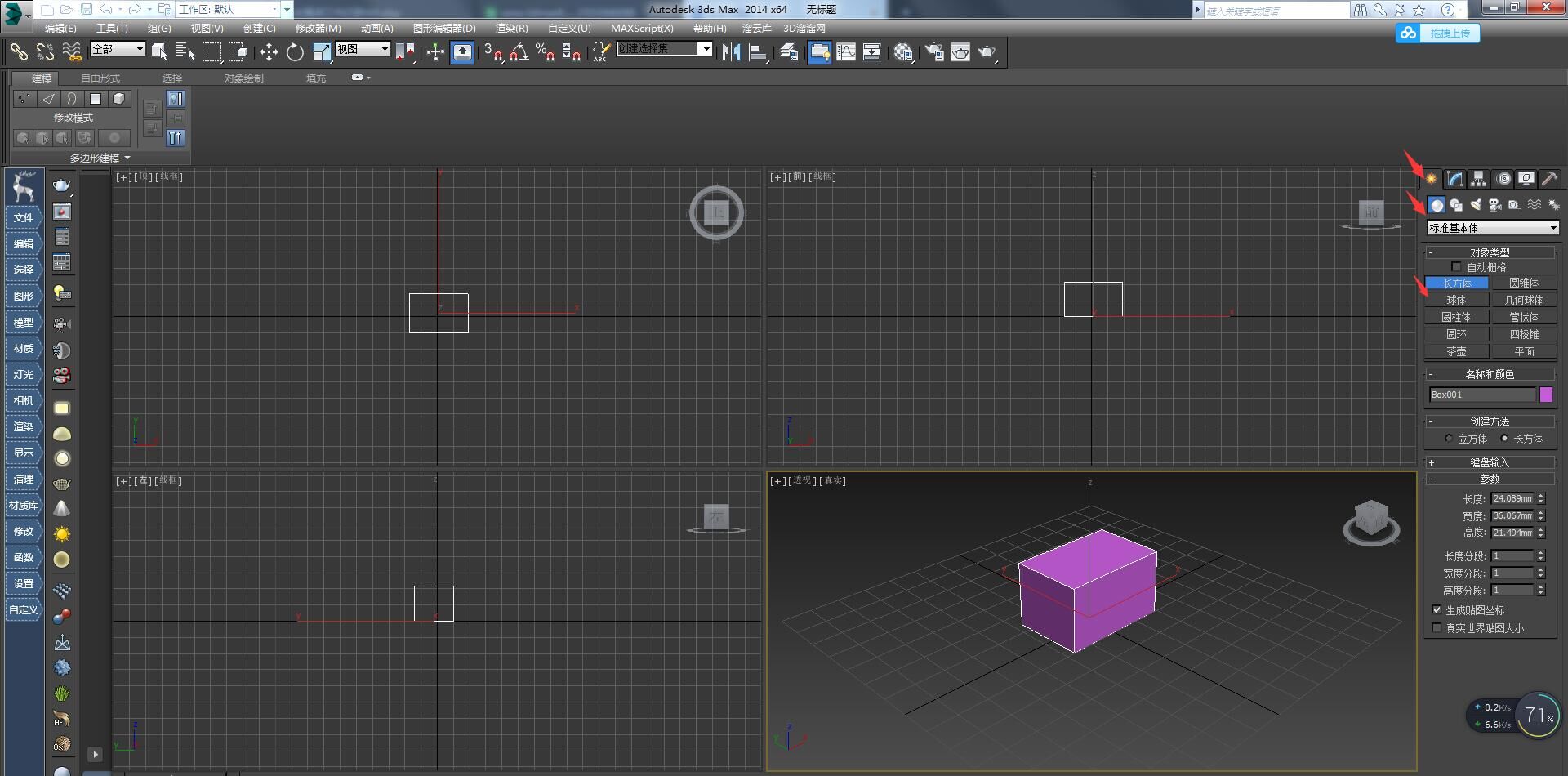This screenshot has width=1568, height=776.
Task: Switch to the Hierarchy panel
Action: (1477, 178)
